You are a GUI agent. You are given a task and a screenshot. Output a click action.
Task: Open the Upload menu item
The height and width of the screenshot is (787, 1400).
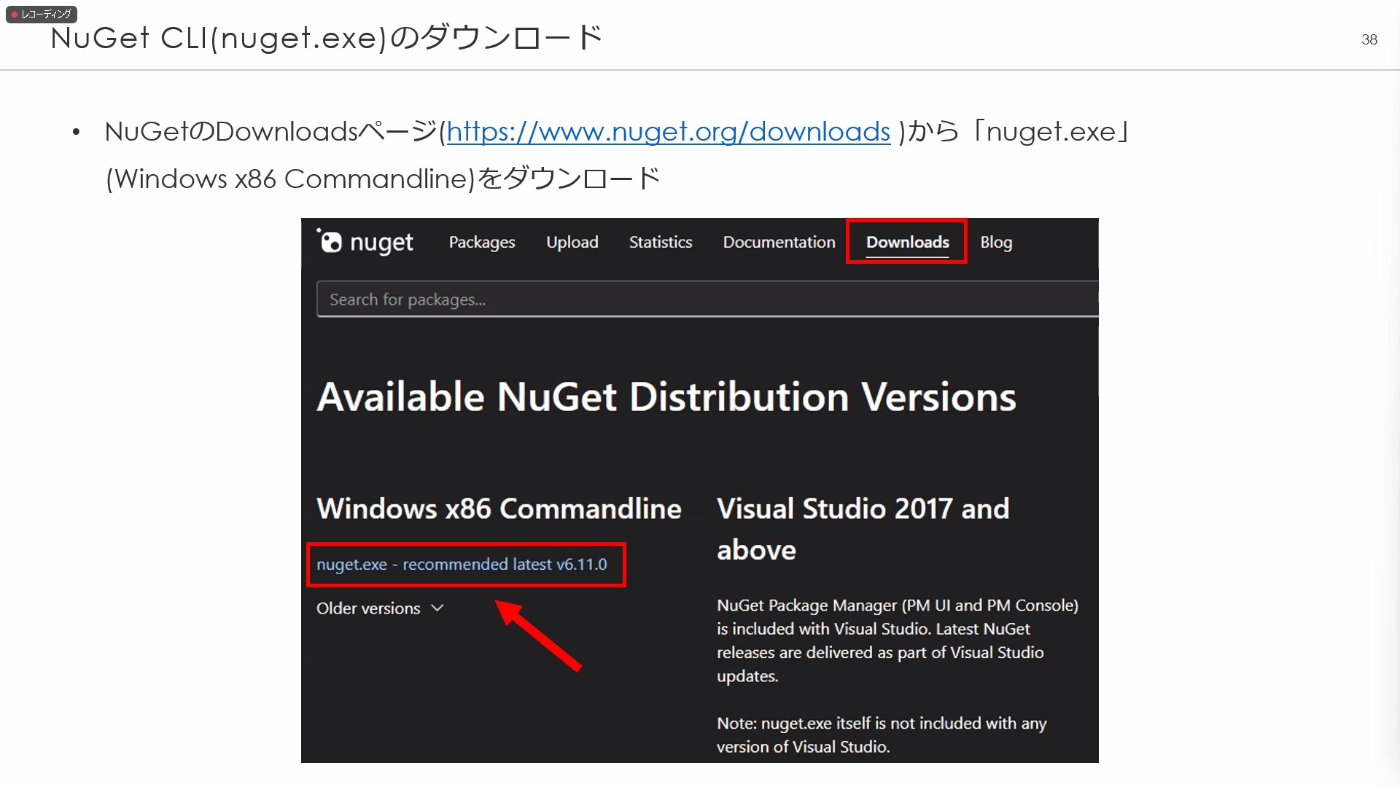[572, 242]
